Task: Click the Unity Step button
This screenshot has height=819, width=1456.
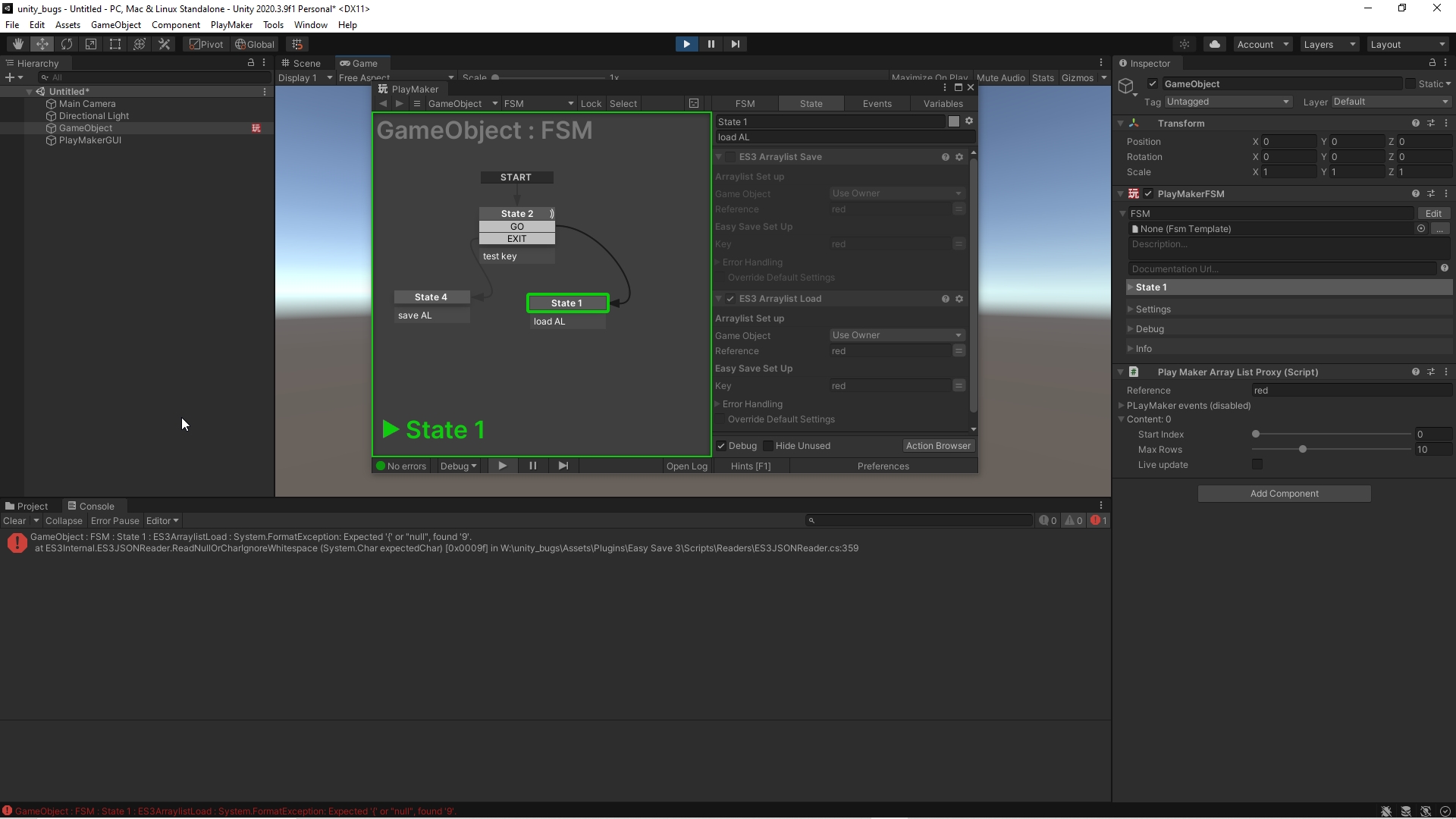Action: 735,44
